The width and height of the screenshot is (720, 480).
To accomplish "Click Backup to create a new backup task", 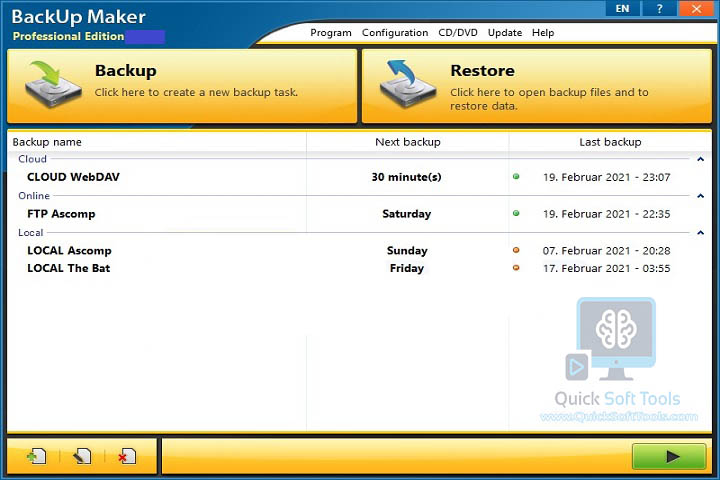I will [182, 86].
